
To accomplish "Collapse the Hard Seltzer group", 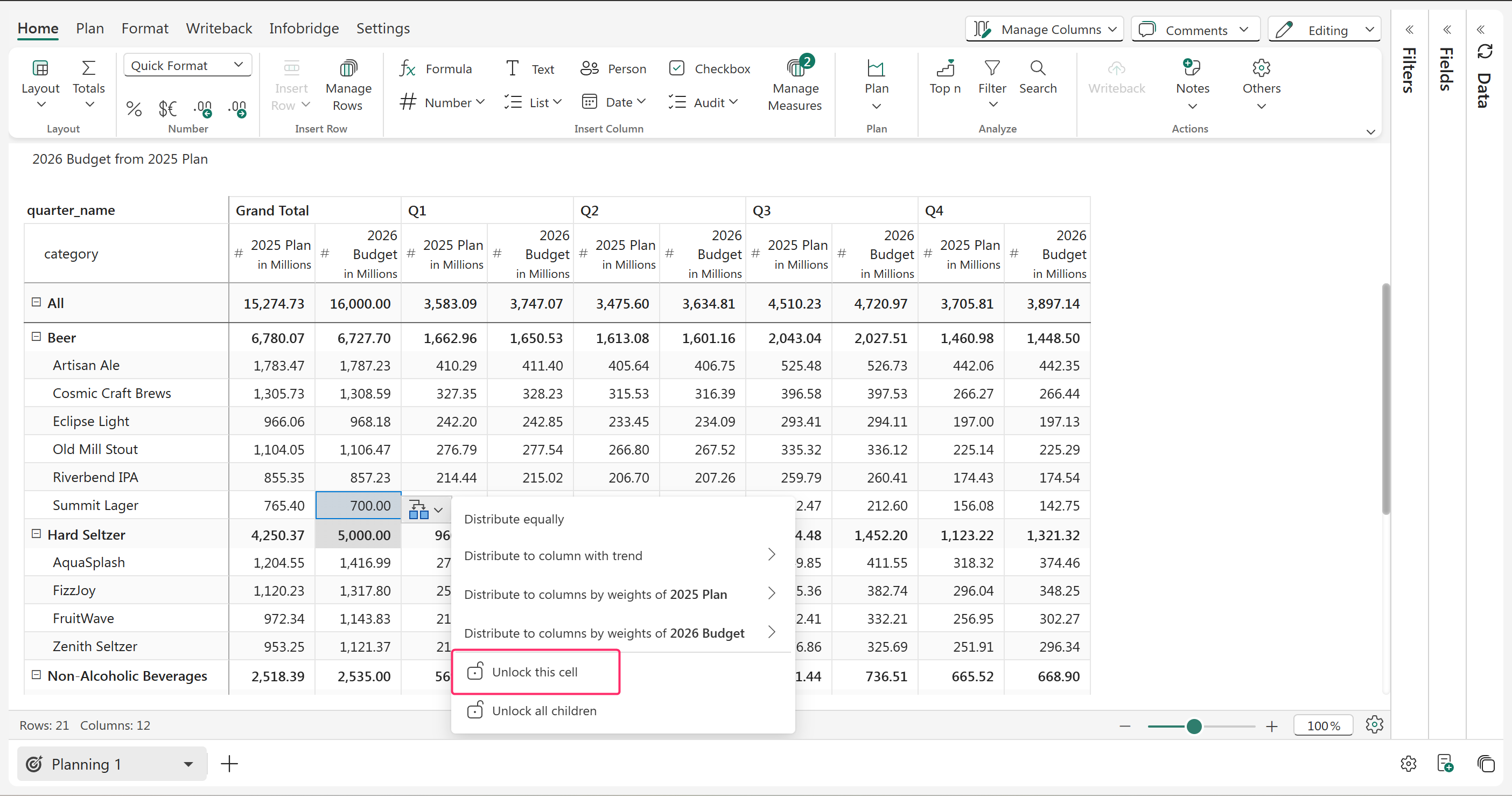I will (37, 534).
